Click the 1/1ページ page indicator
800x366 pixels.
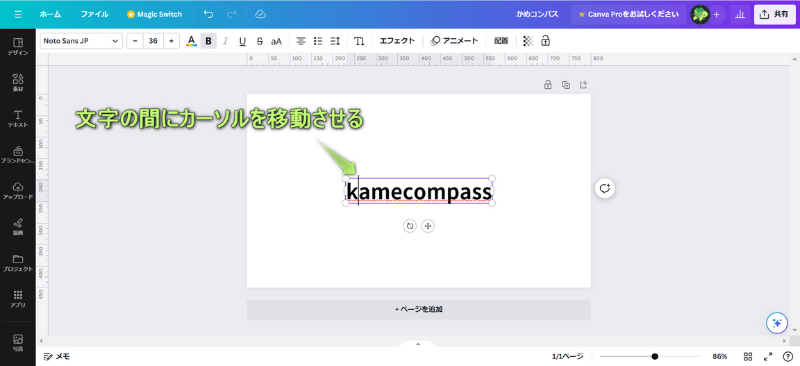coord(567,356)
